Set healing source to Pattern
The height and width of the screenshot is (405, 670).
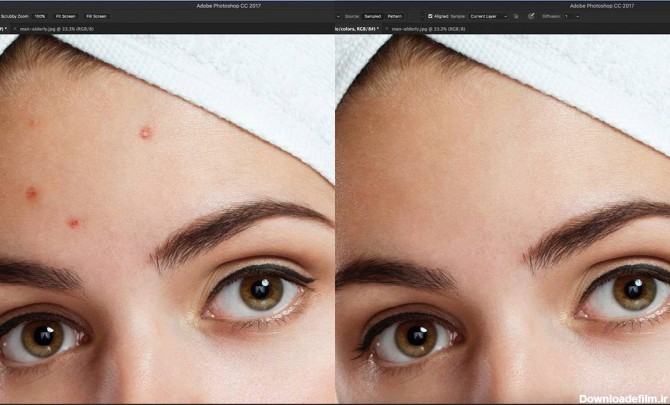(395, 16)
